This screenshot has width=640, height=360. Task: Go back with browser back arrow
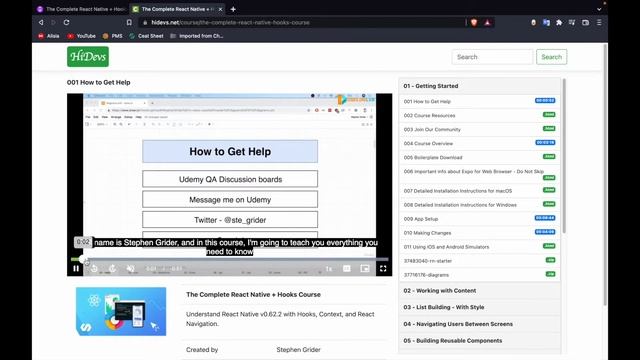41,22
